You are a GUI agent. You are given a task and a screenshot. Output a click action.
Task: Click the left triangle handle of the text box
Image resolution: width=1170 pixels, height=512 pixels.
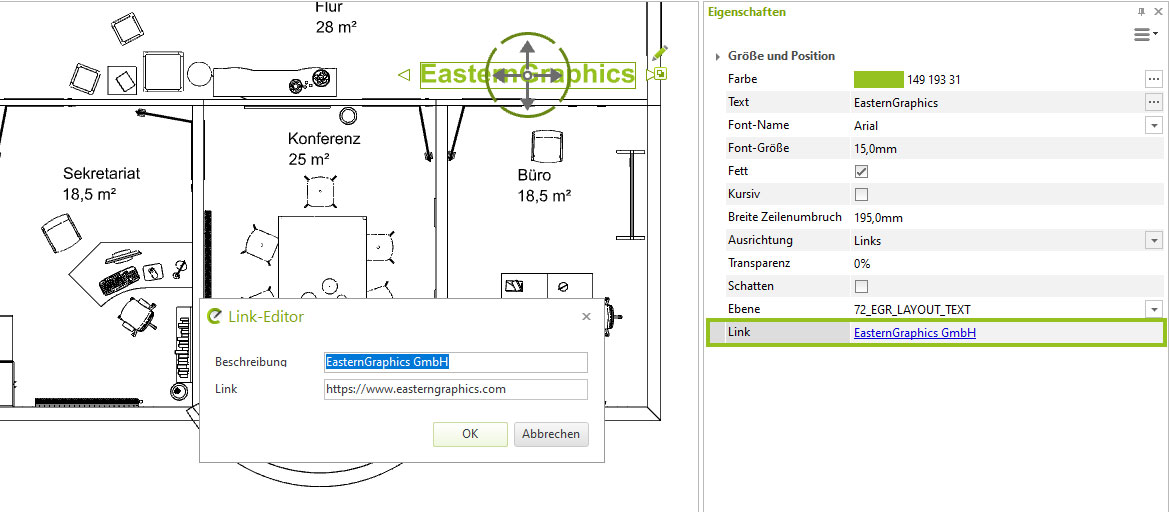point(404,75)
